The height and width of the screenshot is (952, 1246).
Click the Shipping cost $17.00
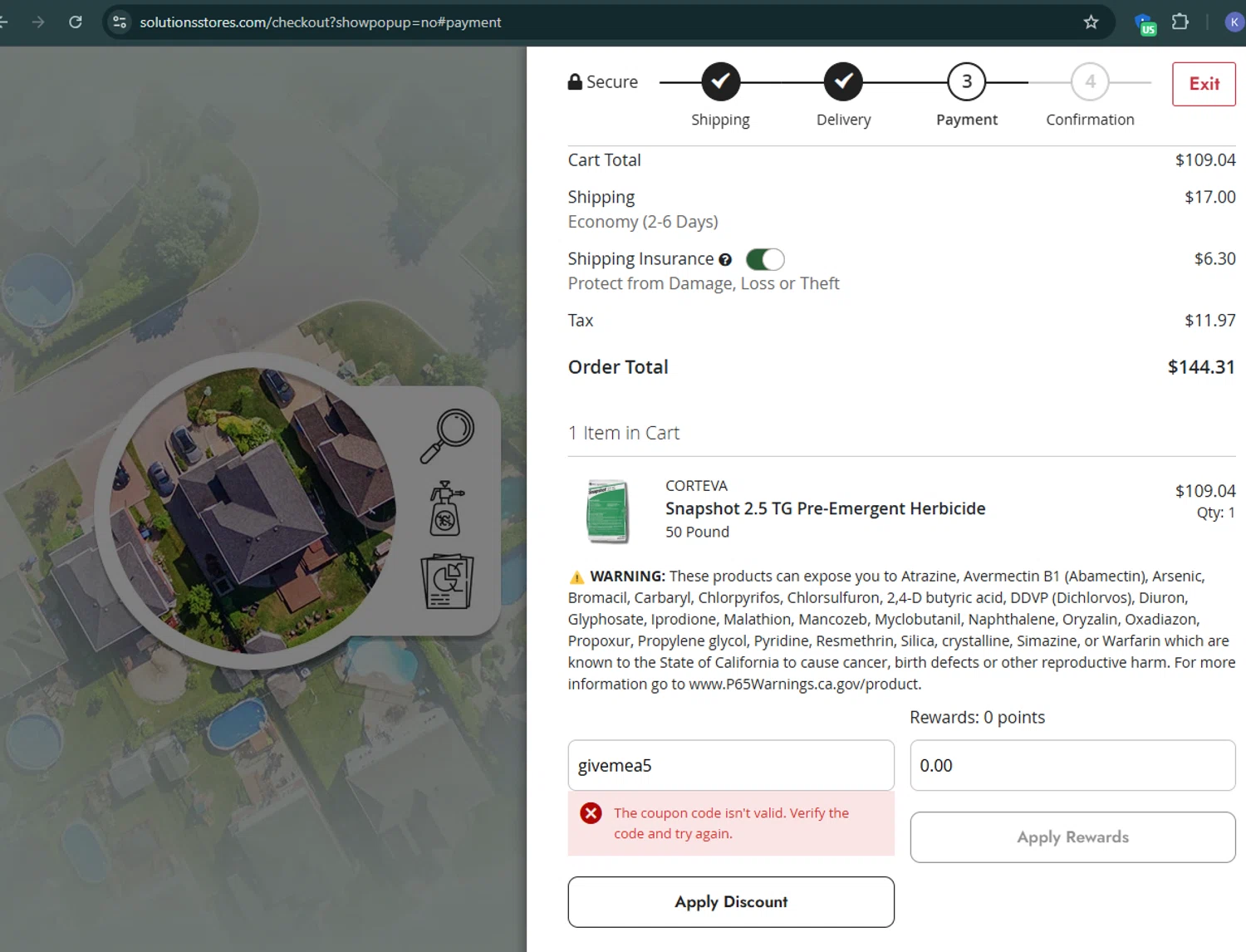(1210, 197)
